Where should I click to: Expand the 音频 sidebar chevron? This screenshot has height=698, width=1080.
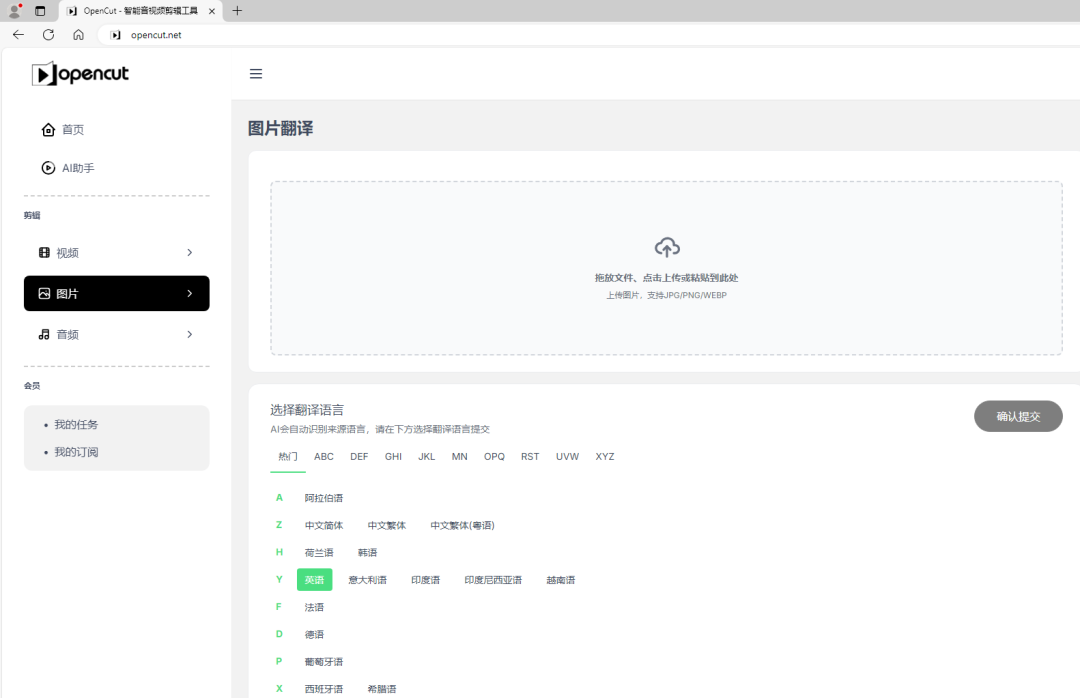click(189, 334)
